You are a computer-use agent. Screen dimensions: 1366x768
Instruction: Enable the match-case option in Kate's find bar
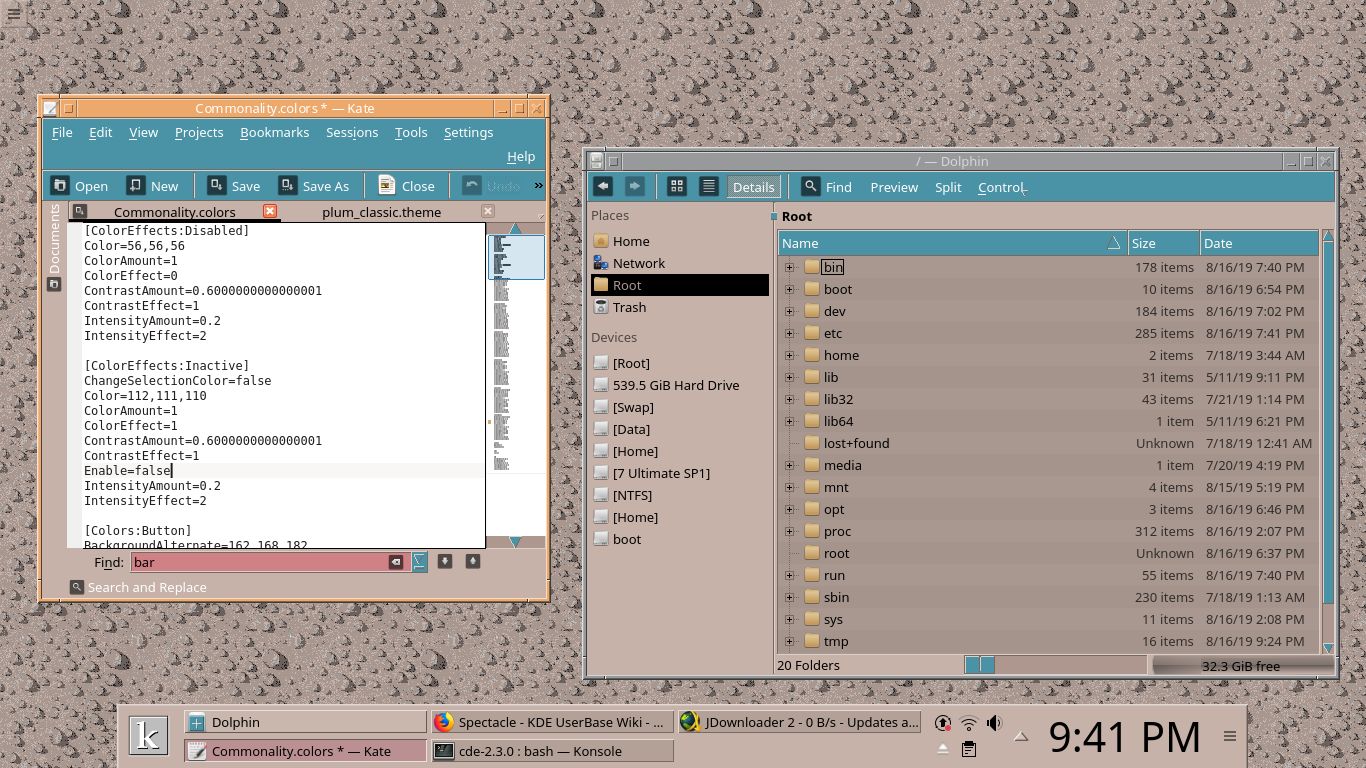[418, 562]
